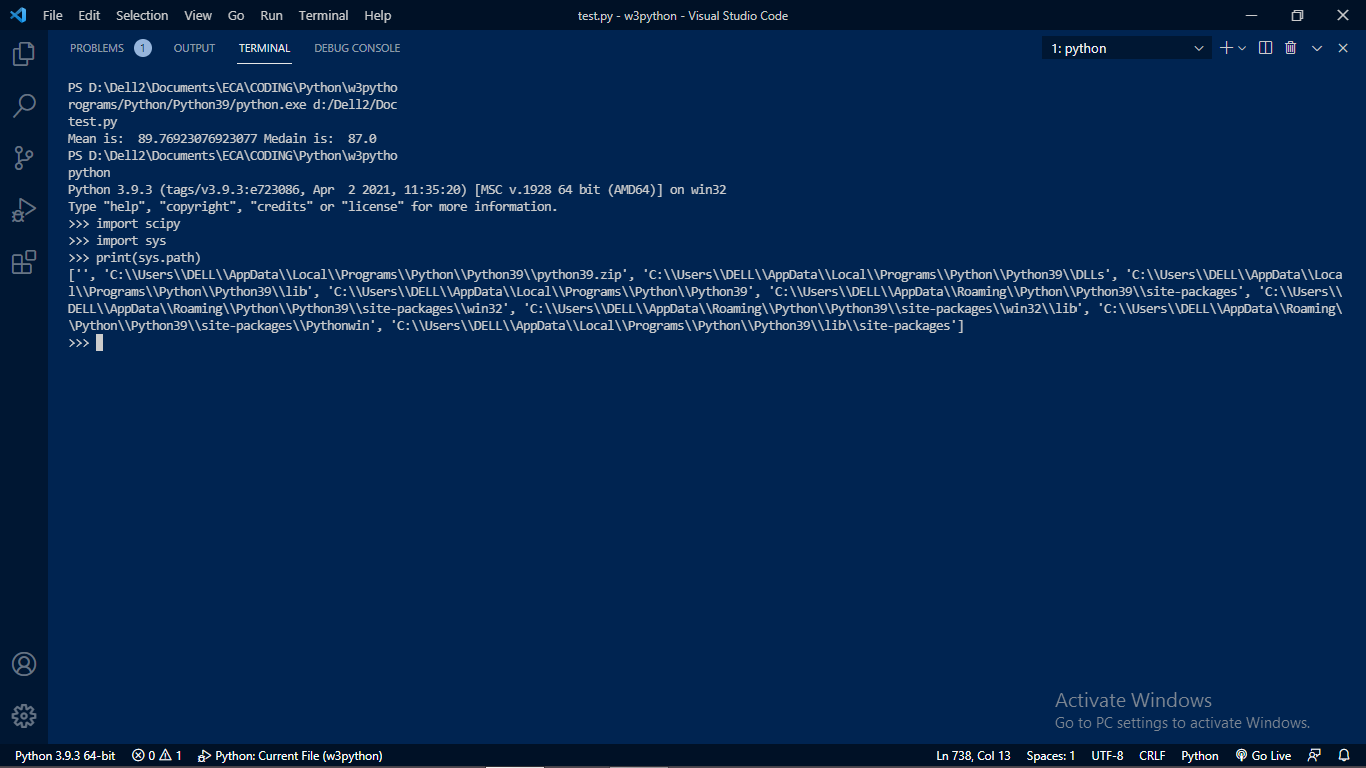Screen dimensions: 1366x768
Task: Add a new terminal with the plus icon
Action: click(1226, 47)
